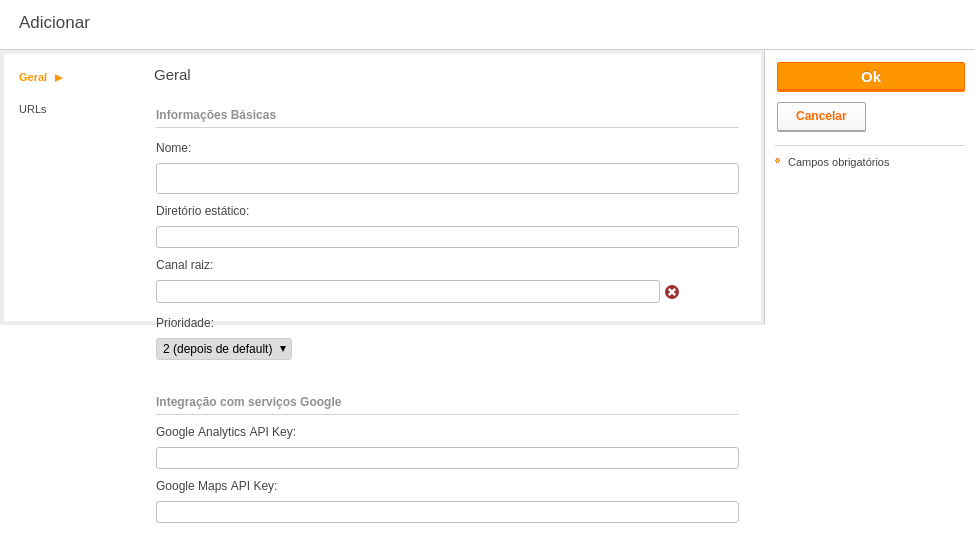
Task: Click the Cancelar button
Action: point(821,116)
